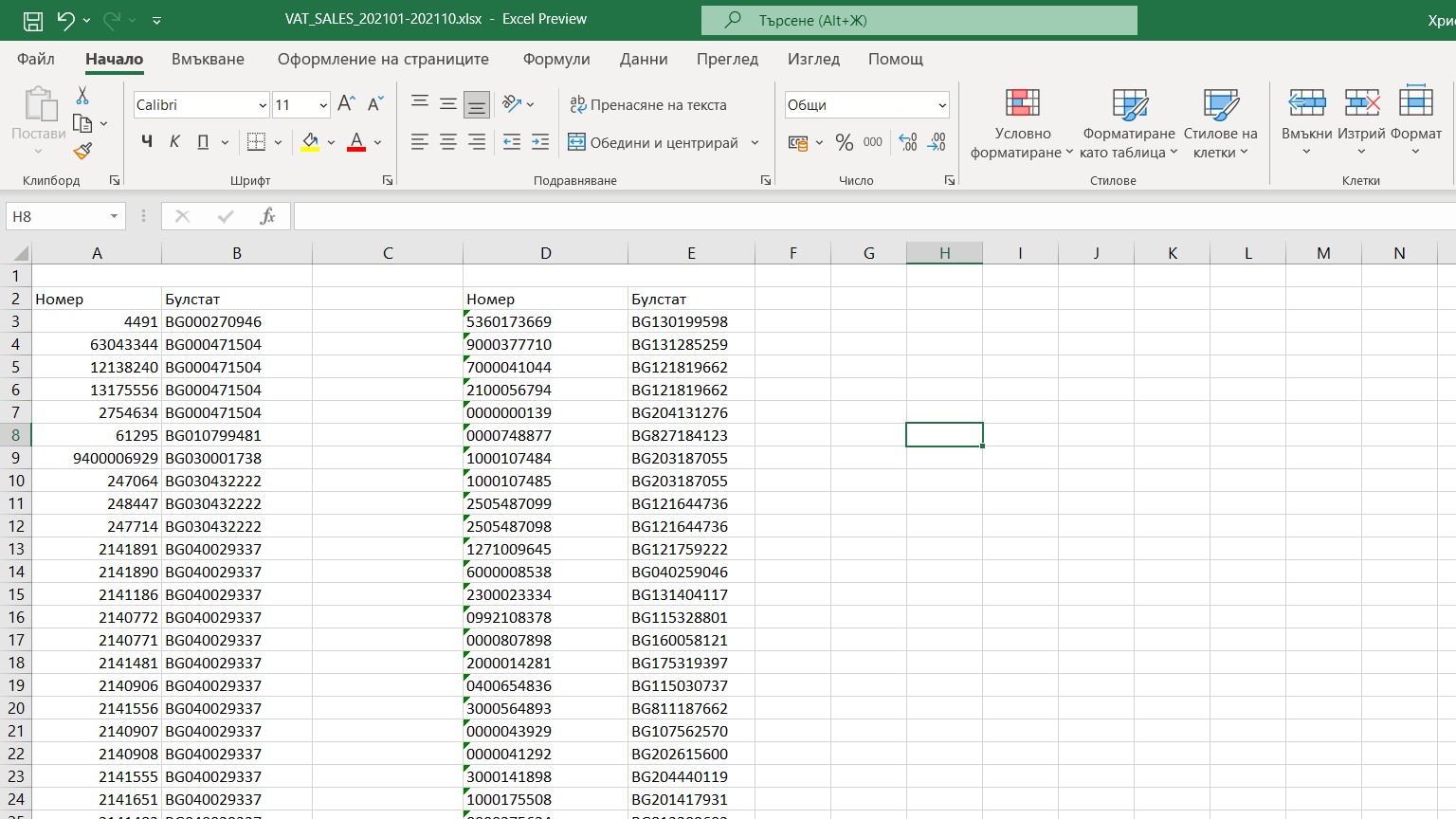Apply the yellow fill color swatch
This screenshot has width=1456, height=819.
point(310,142)
